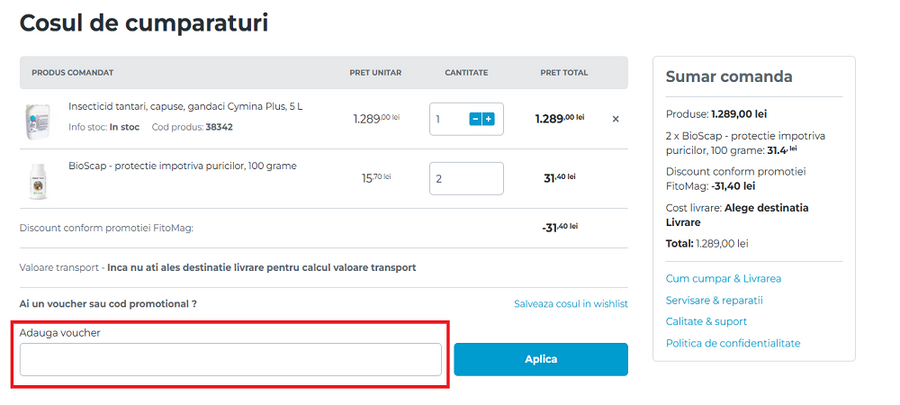The width and height of the screenshot is (900, 405).
Task: Go to Servisare & reparatii page
Action: click(714, 300)
